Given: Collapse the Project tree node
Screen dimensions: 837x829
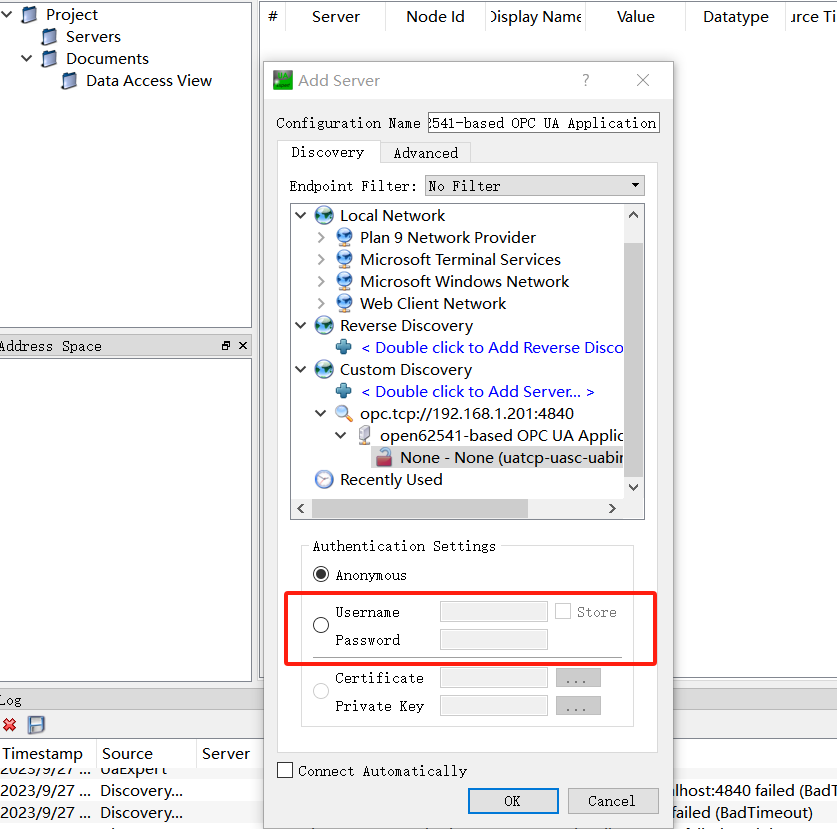Looking at the screenshot, I should point(7,14).
